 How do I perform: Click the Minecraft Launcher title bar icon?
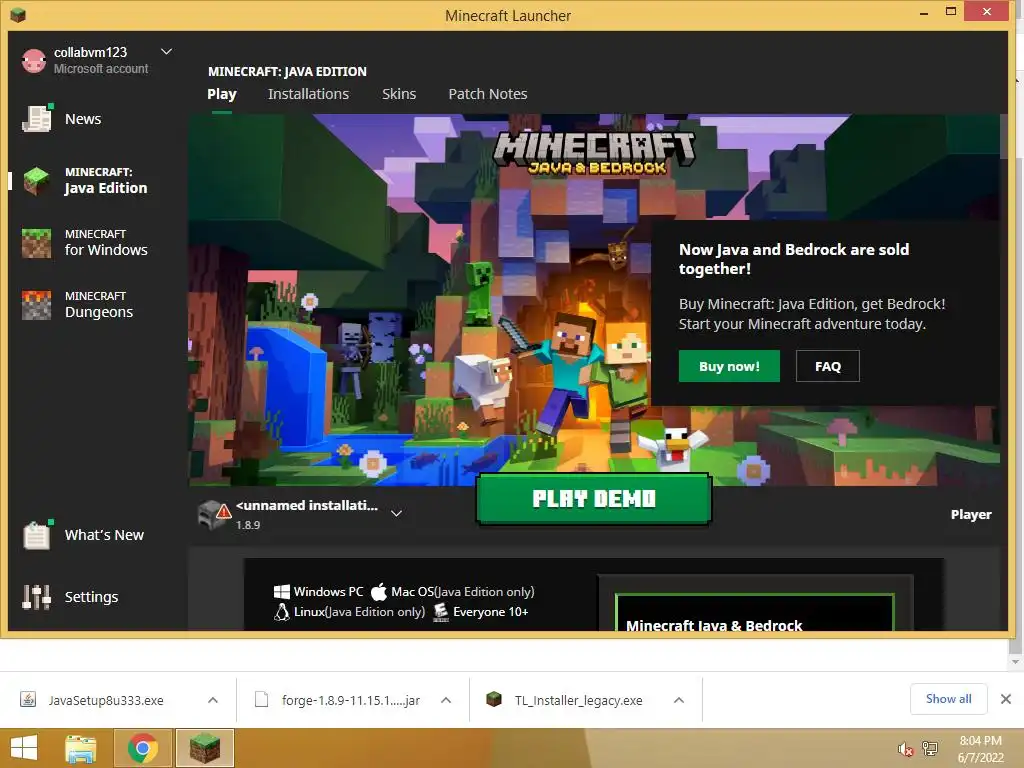(18, 14)
